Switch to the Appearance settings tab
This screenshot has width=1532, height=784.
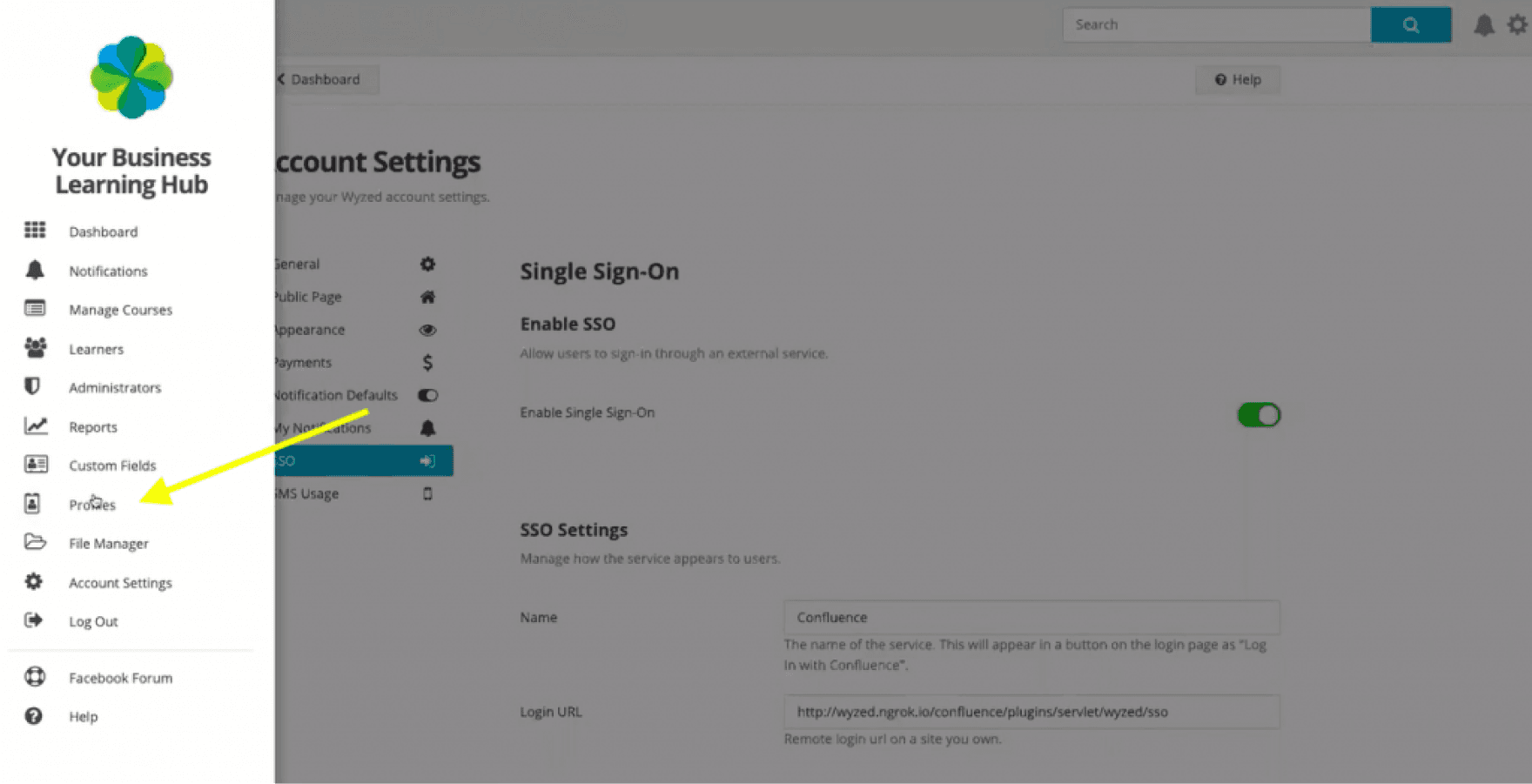(x=364, y=330)
